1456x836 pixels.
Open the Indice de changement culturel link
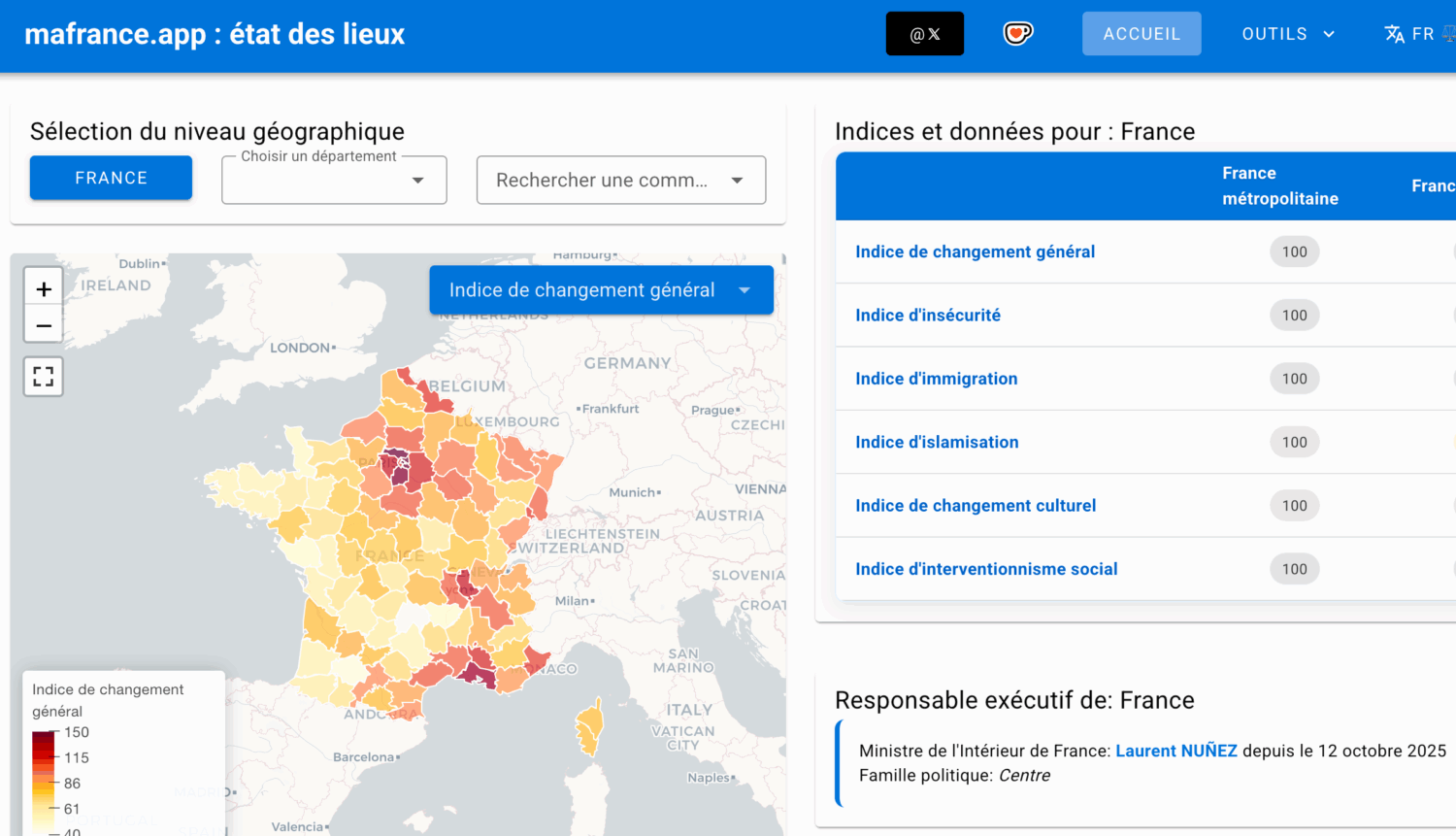975,506
